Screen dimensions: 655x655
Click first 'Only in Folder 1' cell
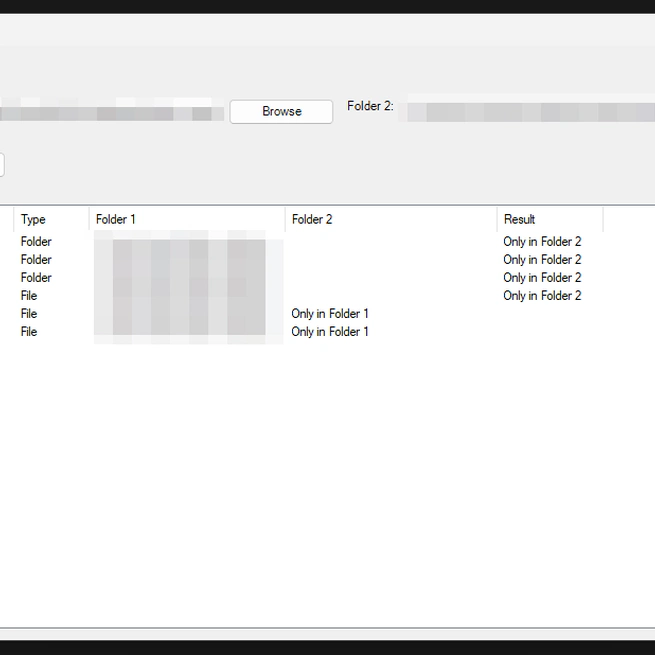click(x=330, y=313)
